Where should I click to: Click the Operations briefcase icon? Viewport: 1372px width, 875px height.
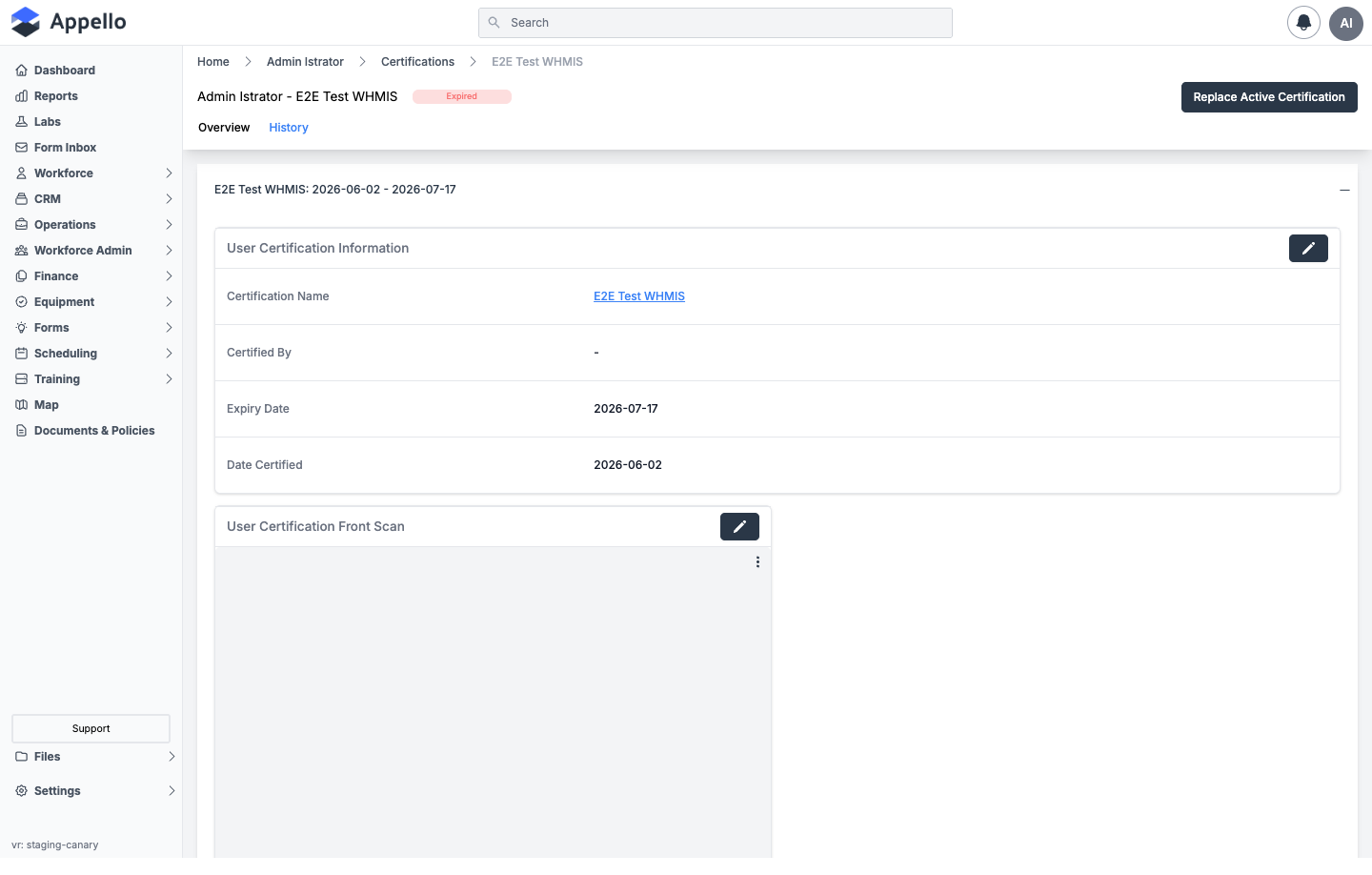(21, 225)
